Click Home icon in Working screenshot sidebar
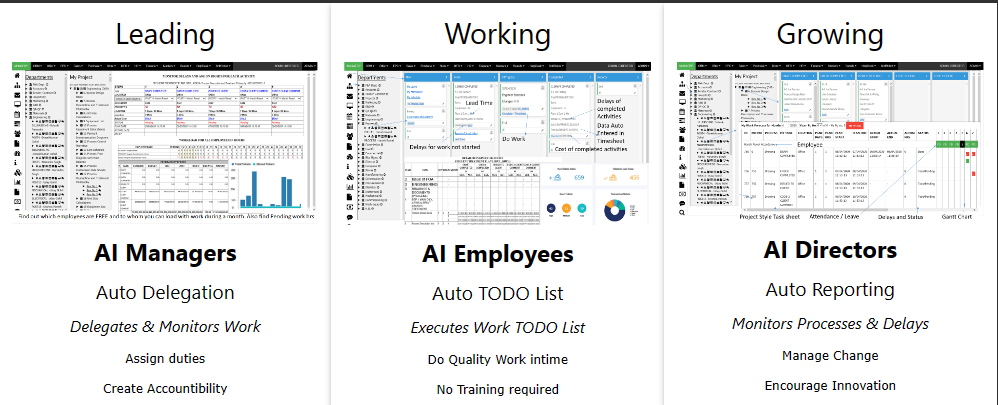 (349, 76)
